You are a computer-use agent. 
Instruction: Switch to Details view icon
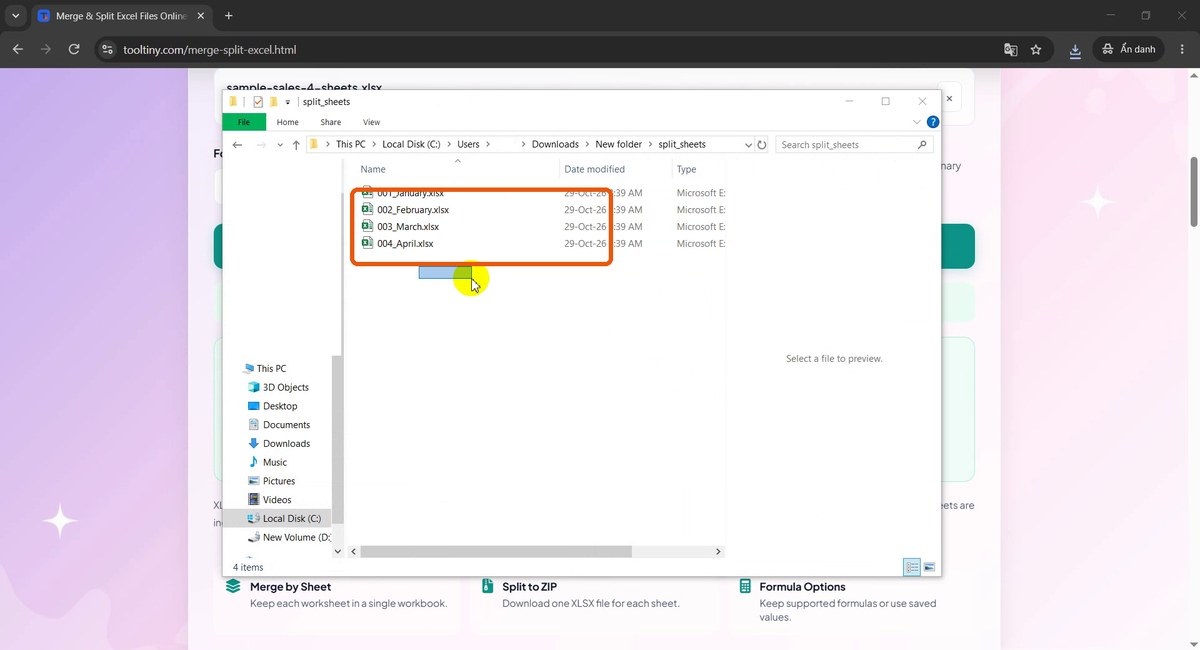[912, 567]
